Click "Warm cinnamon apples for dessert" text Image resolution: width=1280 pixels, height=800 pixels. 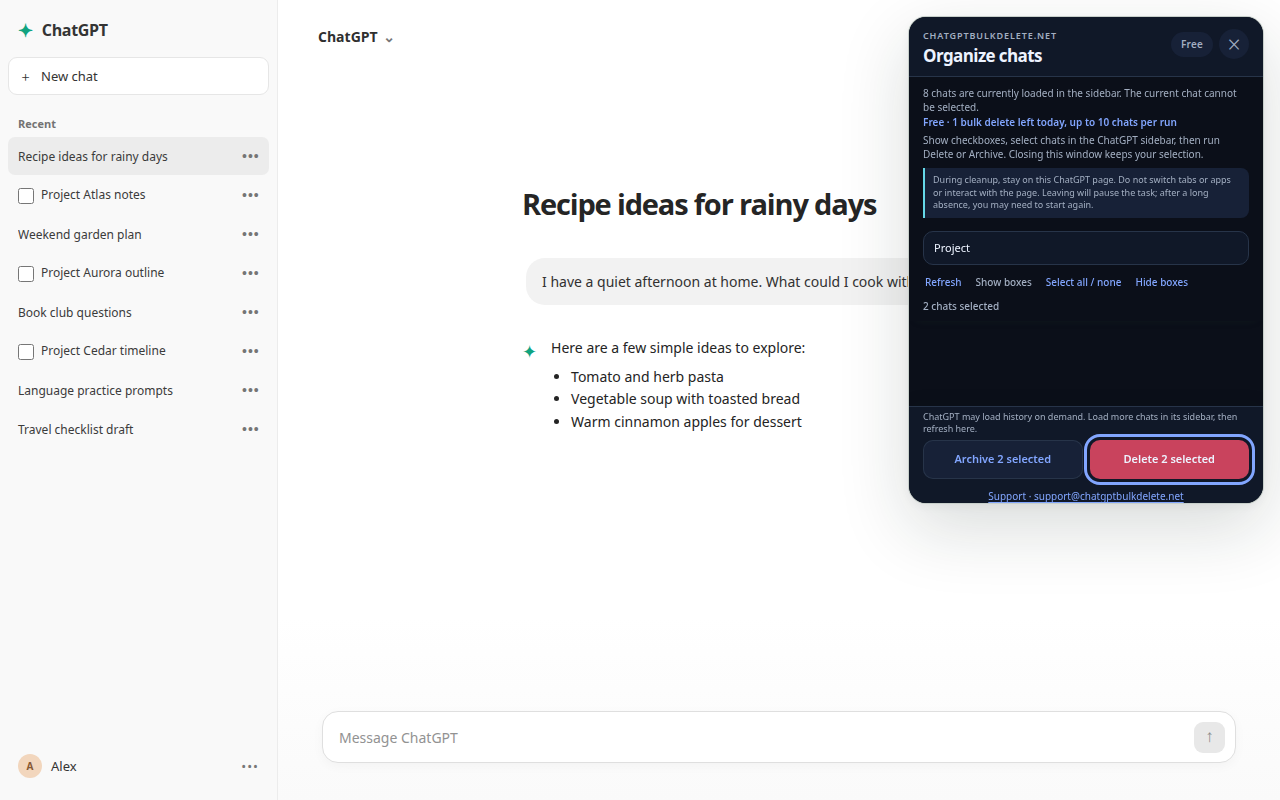(686, 422)
